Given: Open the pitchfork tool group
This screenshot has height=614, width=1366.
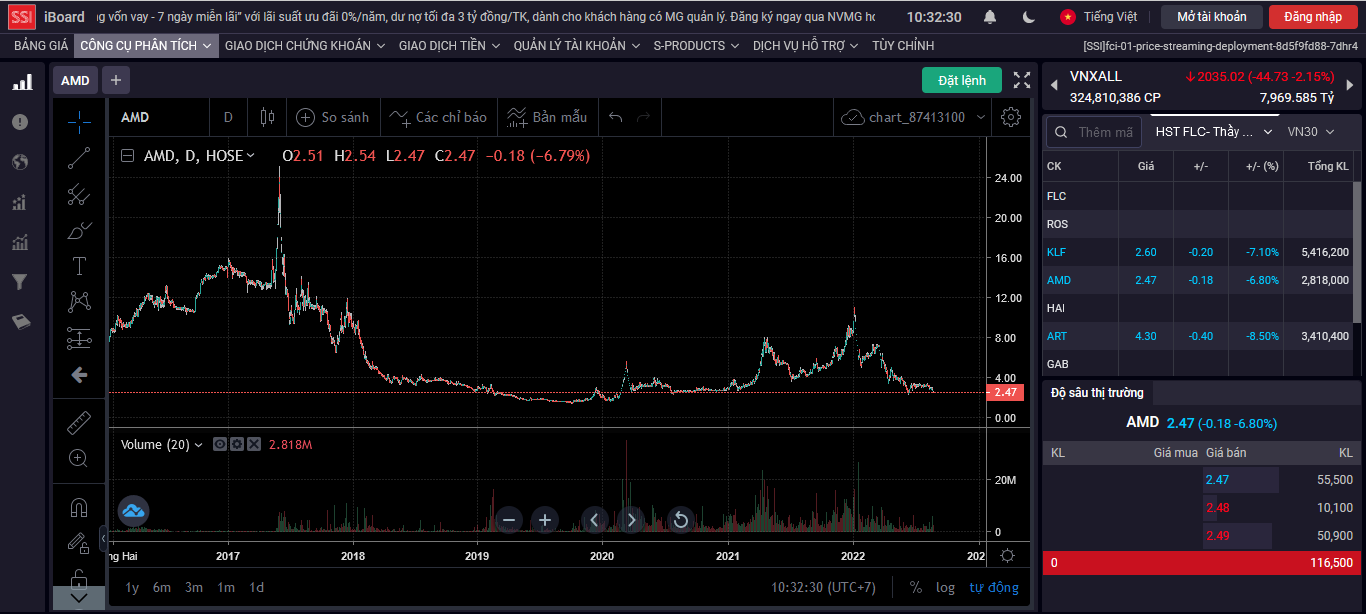Looking at the screenshot, I should point(79,194).
